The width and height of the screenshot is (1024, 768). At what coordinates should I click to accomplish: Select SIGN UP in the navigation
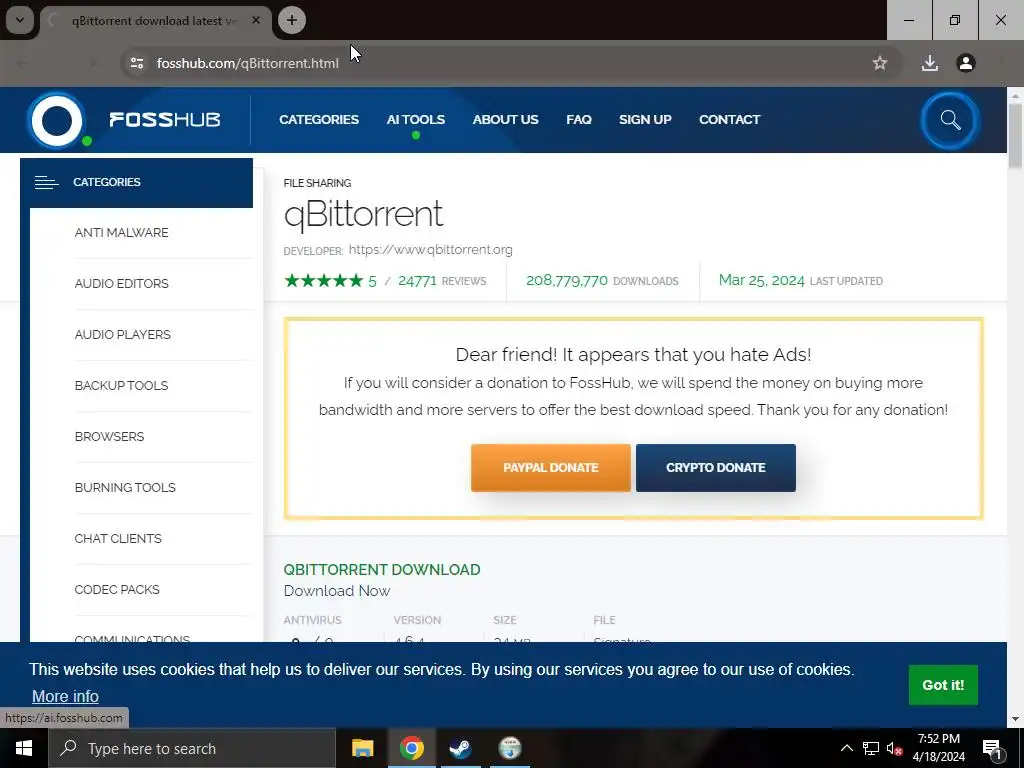[x=645, y=120]
